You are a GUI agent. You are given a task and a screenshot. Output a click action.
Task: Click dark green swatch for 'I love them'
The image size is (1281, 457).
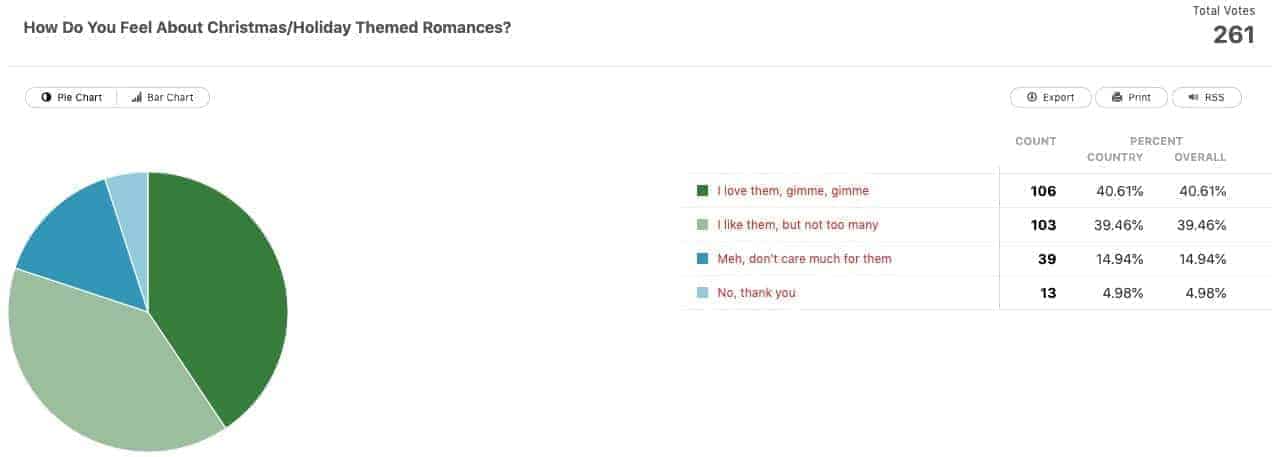tap(702, 190)
